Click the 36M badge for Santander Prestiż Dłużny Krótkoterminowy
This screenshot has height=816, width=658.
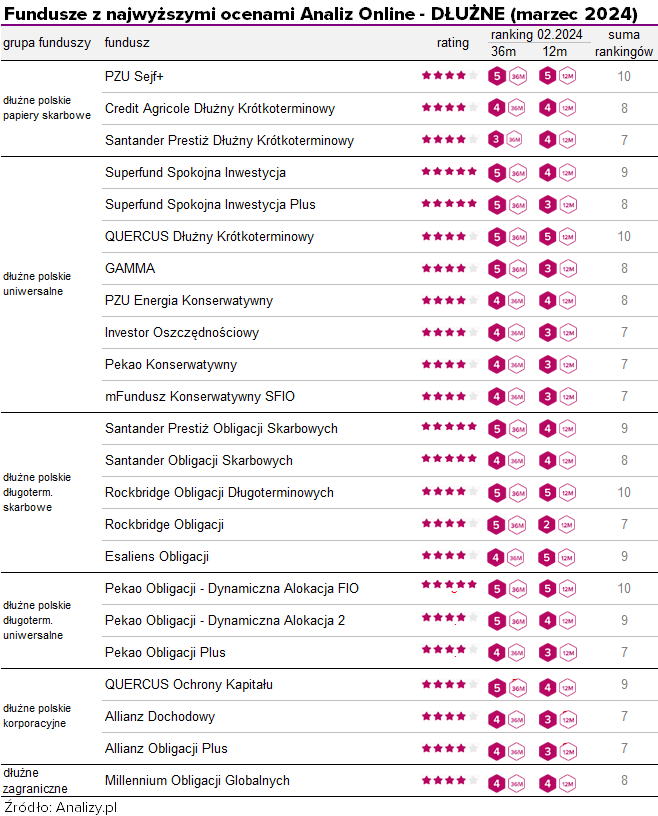(506, 140)
